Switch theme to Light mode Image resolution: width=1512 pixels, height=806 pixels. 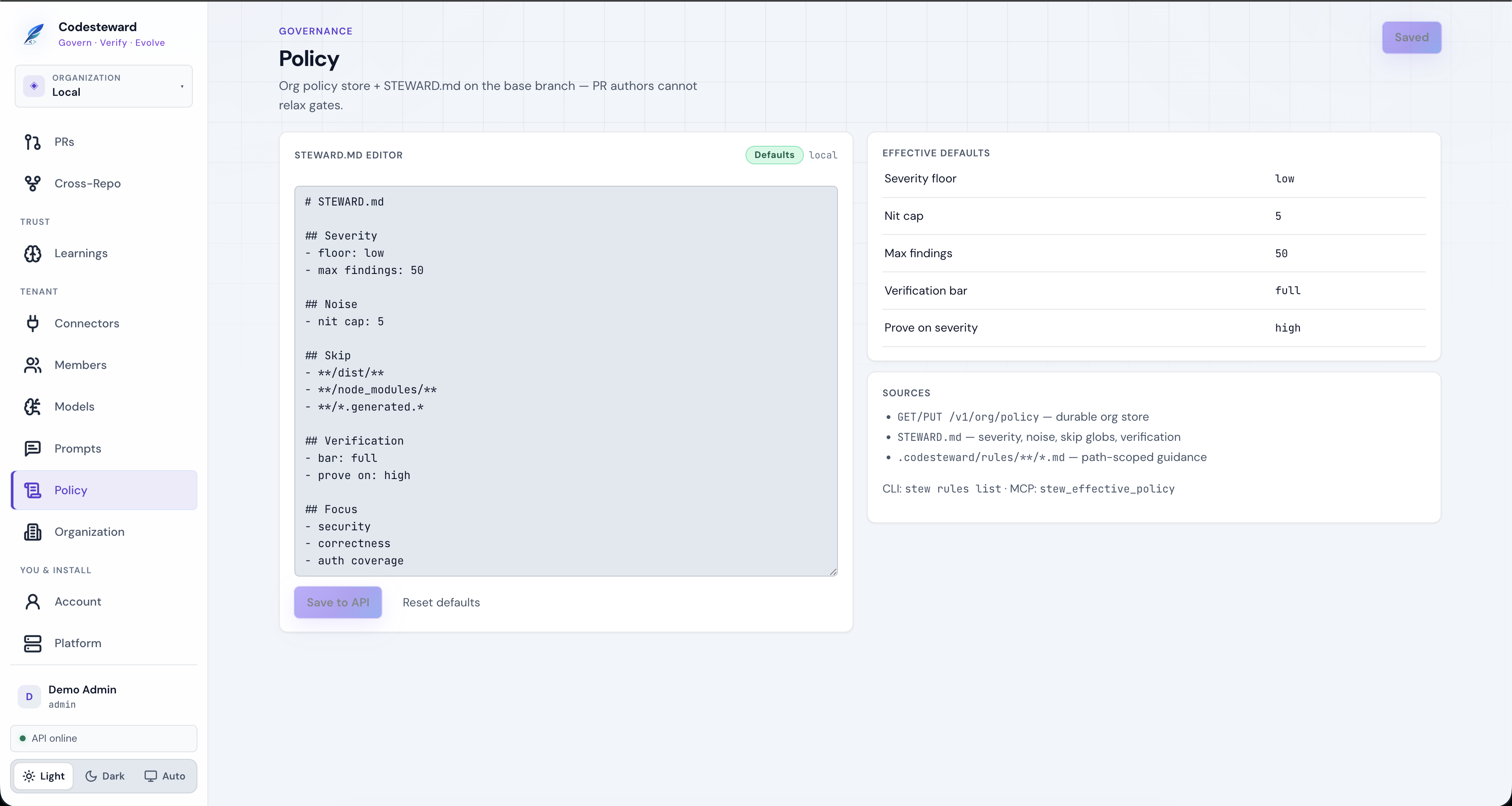(44, 776)
